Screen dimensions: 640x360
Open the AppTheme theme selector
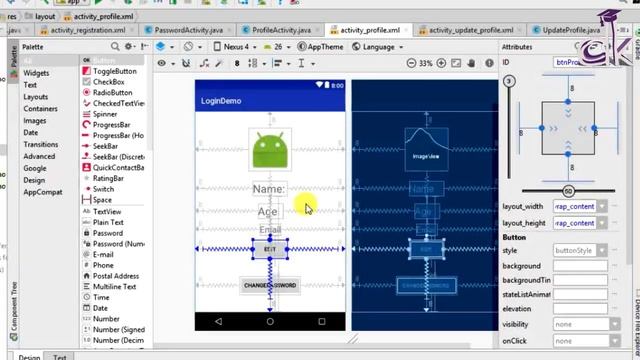pyautogui.click(x=320, y=47)
